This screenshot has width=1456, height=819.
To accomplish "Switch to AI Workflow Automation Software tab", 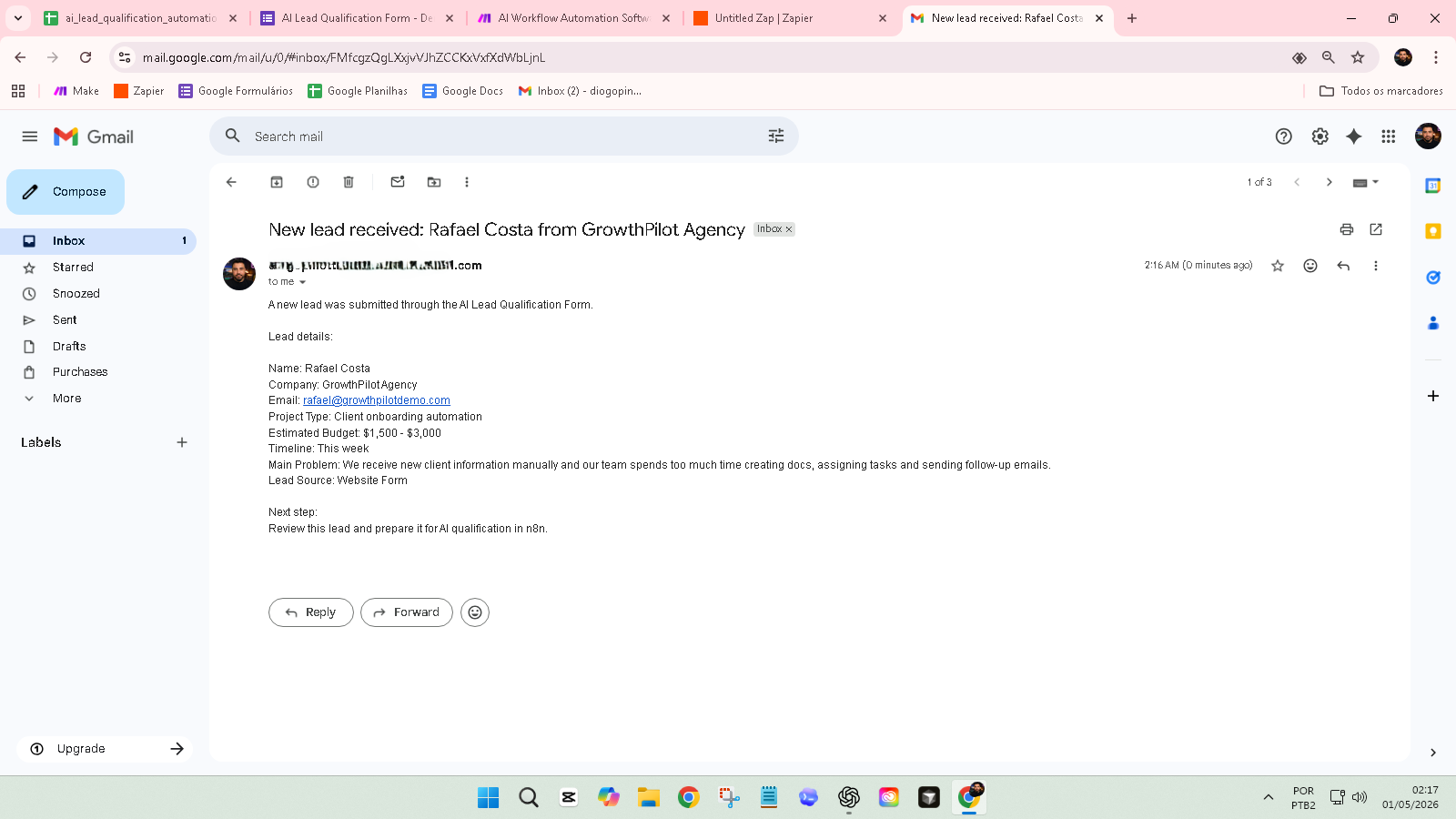I will coord(574,18).
